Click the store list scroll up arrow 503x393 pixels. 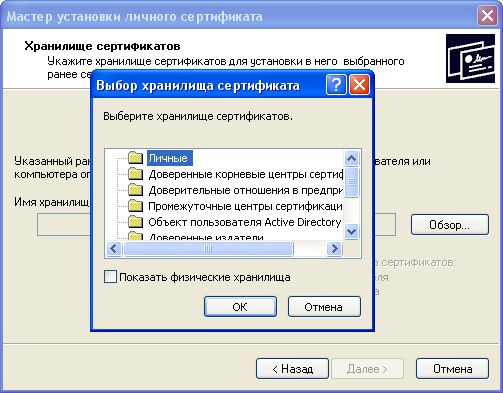click(x=351, y=158)
